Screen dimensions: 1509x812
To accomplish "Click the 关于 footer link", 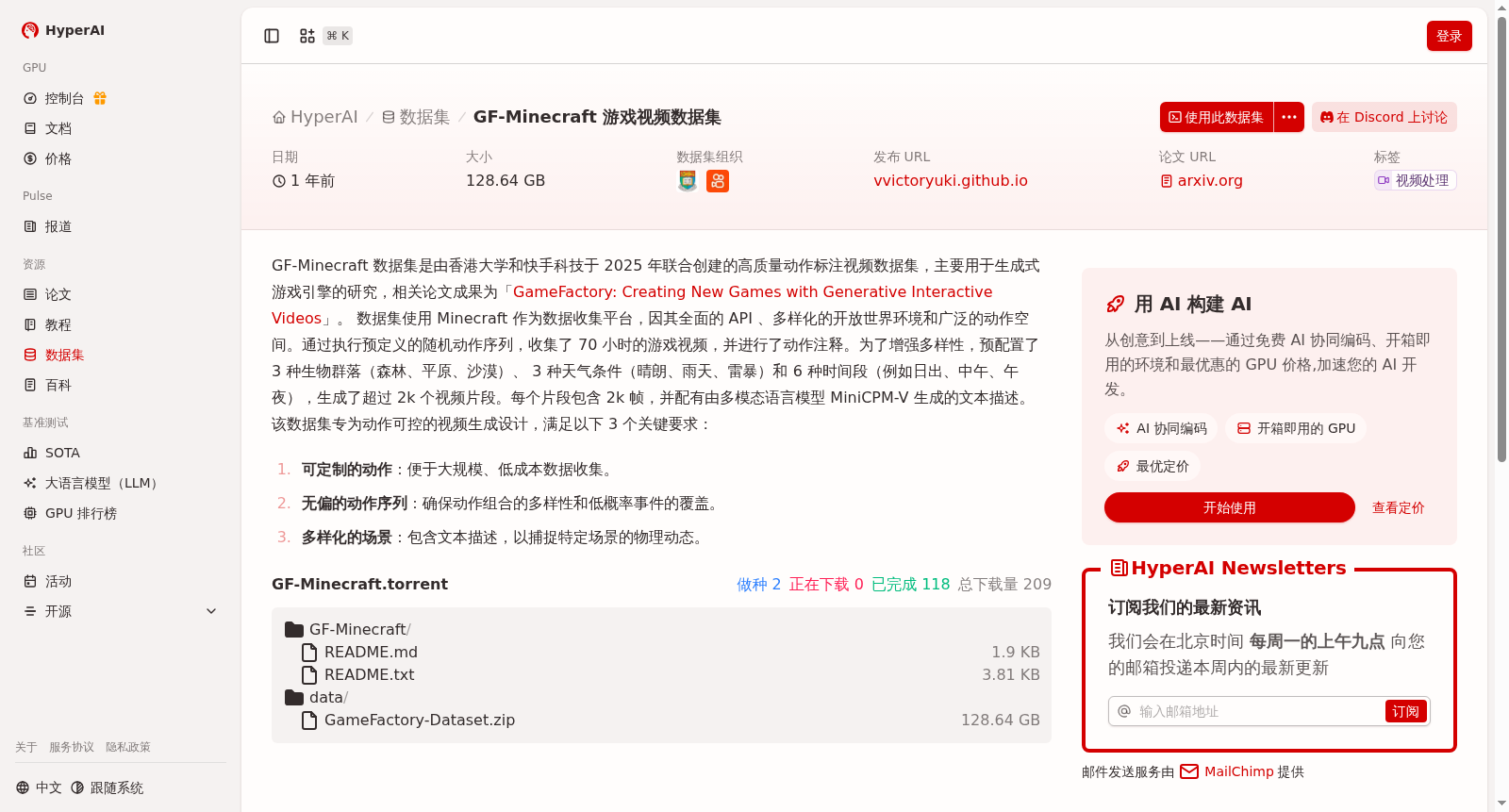I will click(x=26, y=747).
